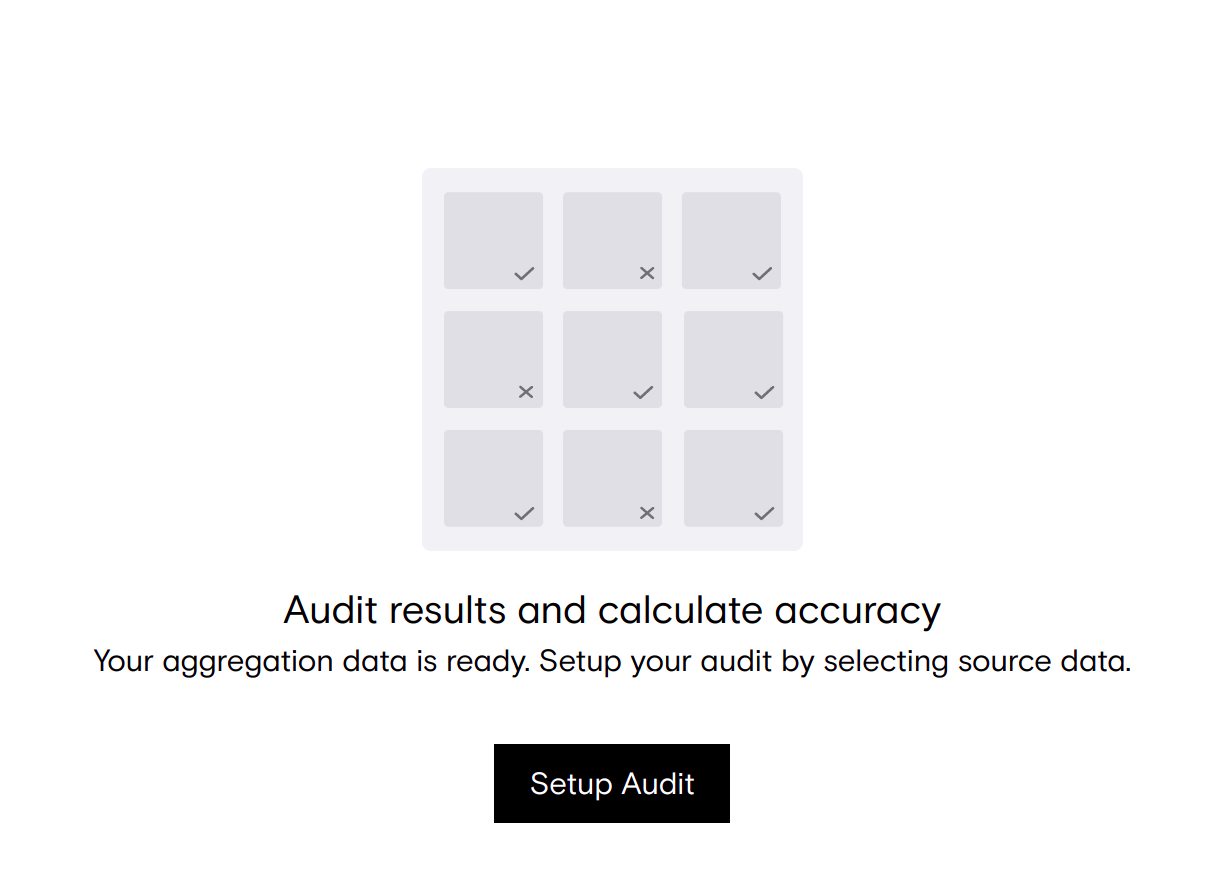Click the checkmark in the top-left tile
The height and width of the screenshot is (874, 1222).
[x=524, y=273]
